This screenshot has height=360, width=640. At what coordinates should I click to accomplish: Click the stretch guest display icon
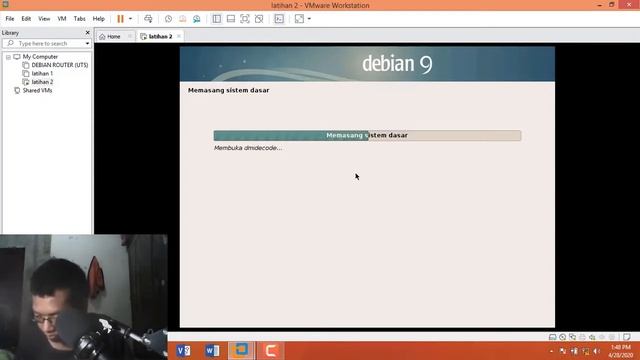click(299, 19)
